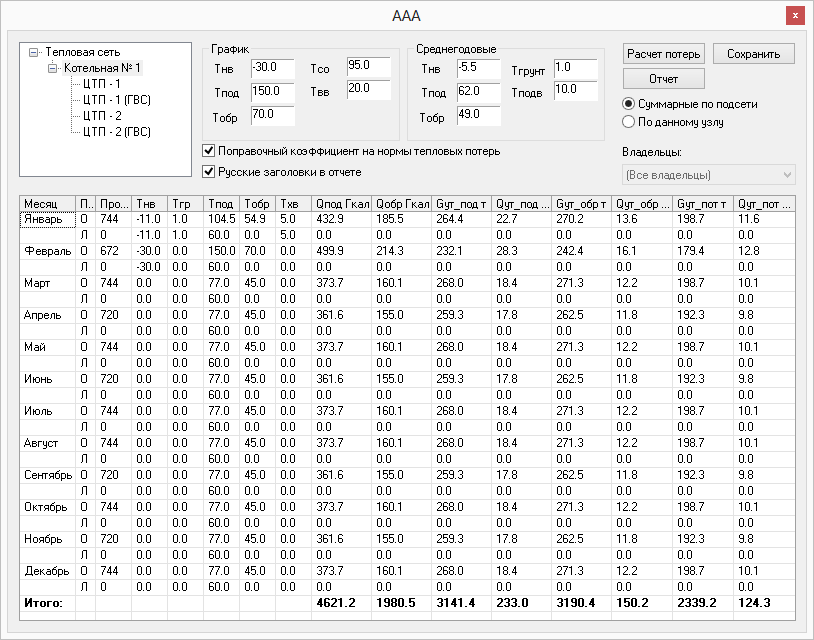Click the Месяц column header

click(x=47, y=203)
